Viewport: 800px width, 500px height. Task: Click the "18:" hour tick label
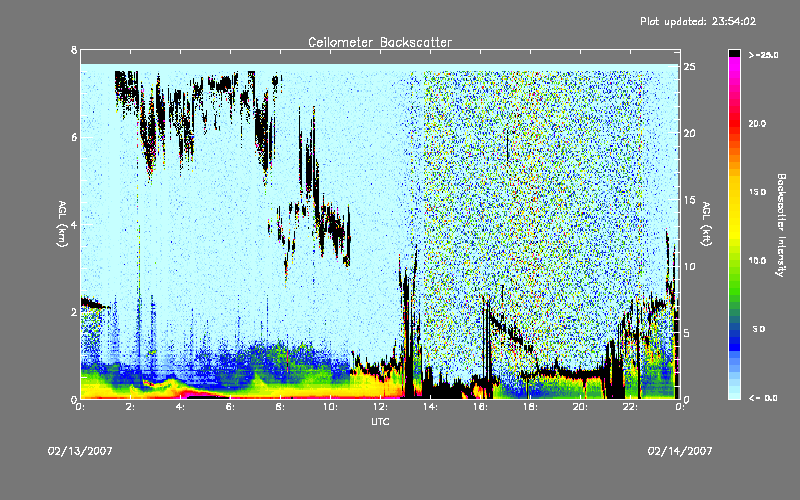point(530,407)
